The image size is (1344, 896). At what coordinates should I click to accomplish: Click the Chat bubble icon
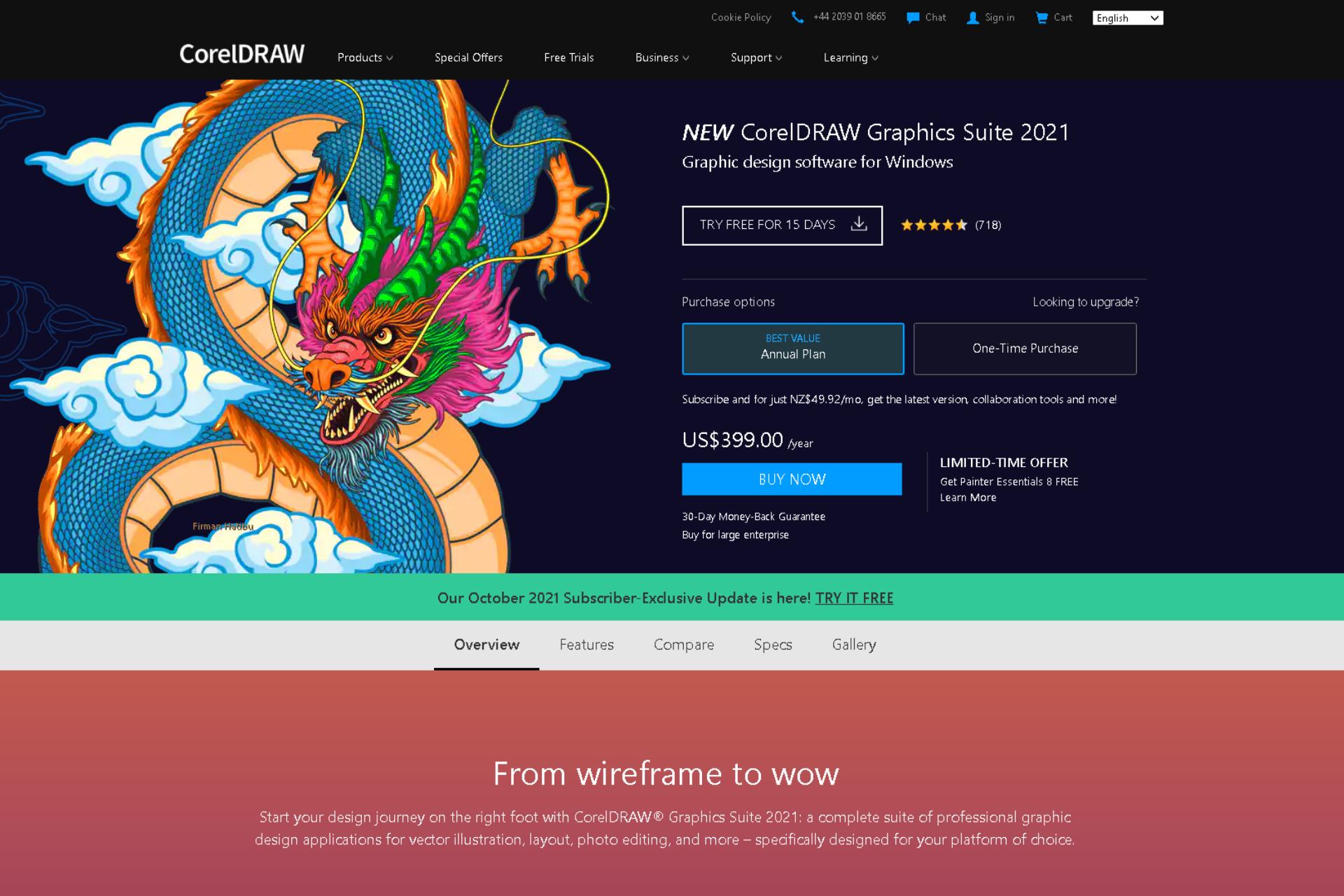912,18
